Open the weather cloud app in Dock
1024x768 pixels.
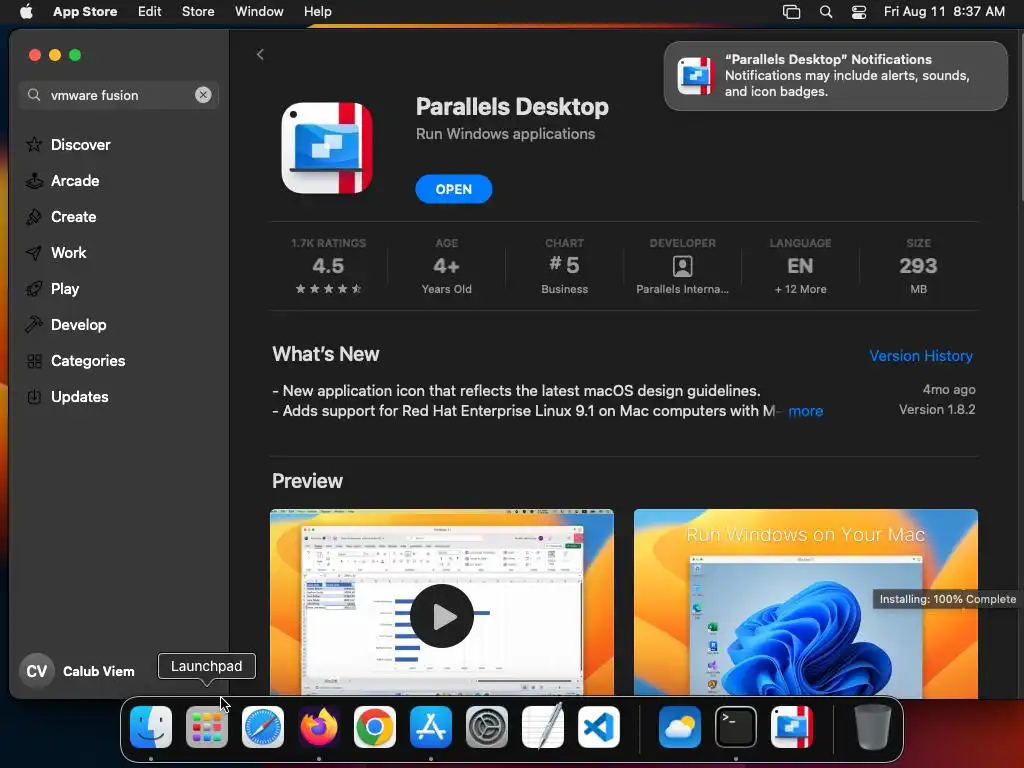coord(680,727)
